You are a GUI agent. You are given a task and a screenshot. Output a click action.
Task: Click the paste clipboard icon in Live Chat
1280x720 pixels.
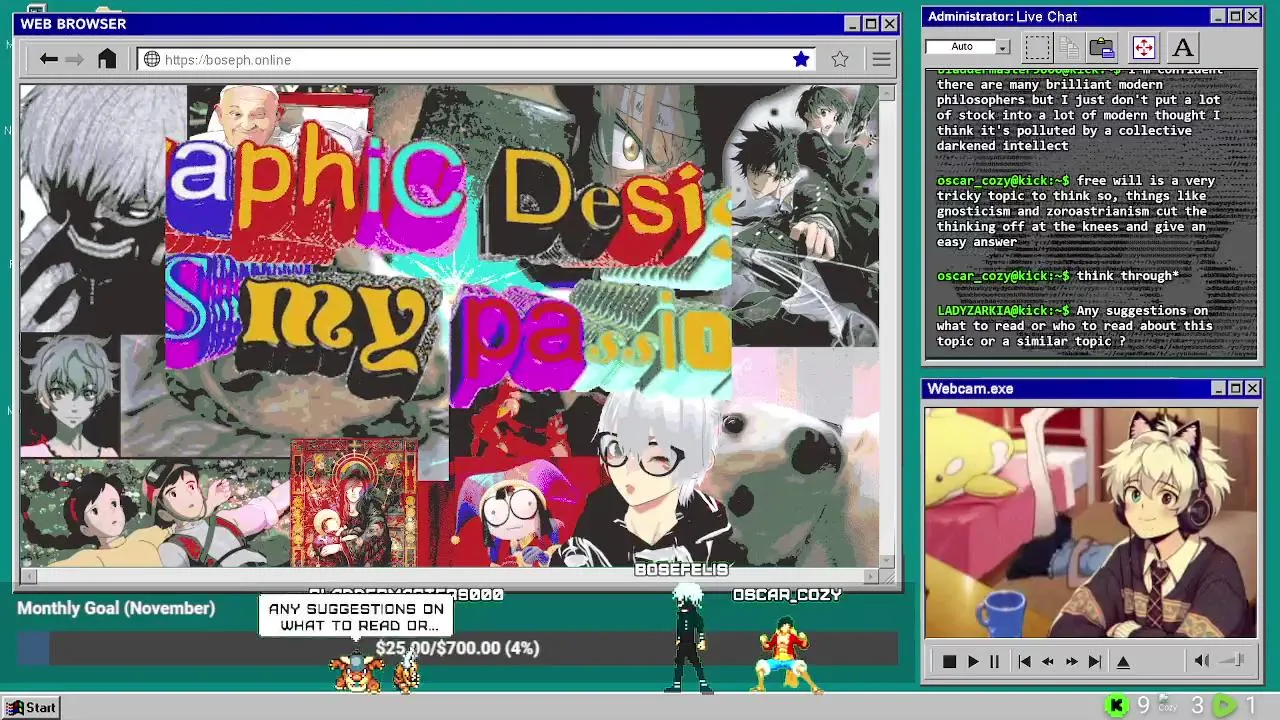click(1102, 47)
